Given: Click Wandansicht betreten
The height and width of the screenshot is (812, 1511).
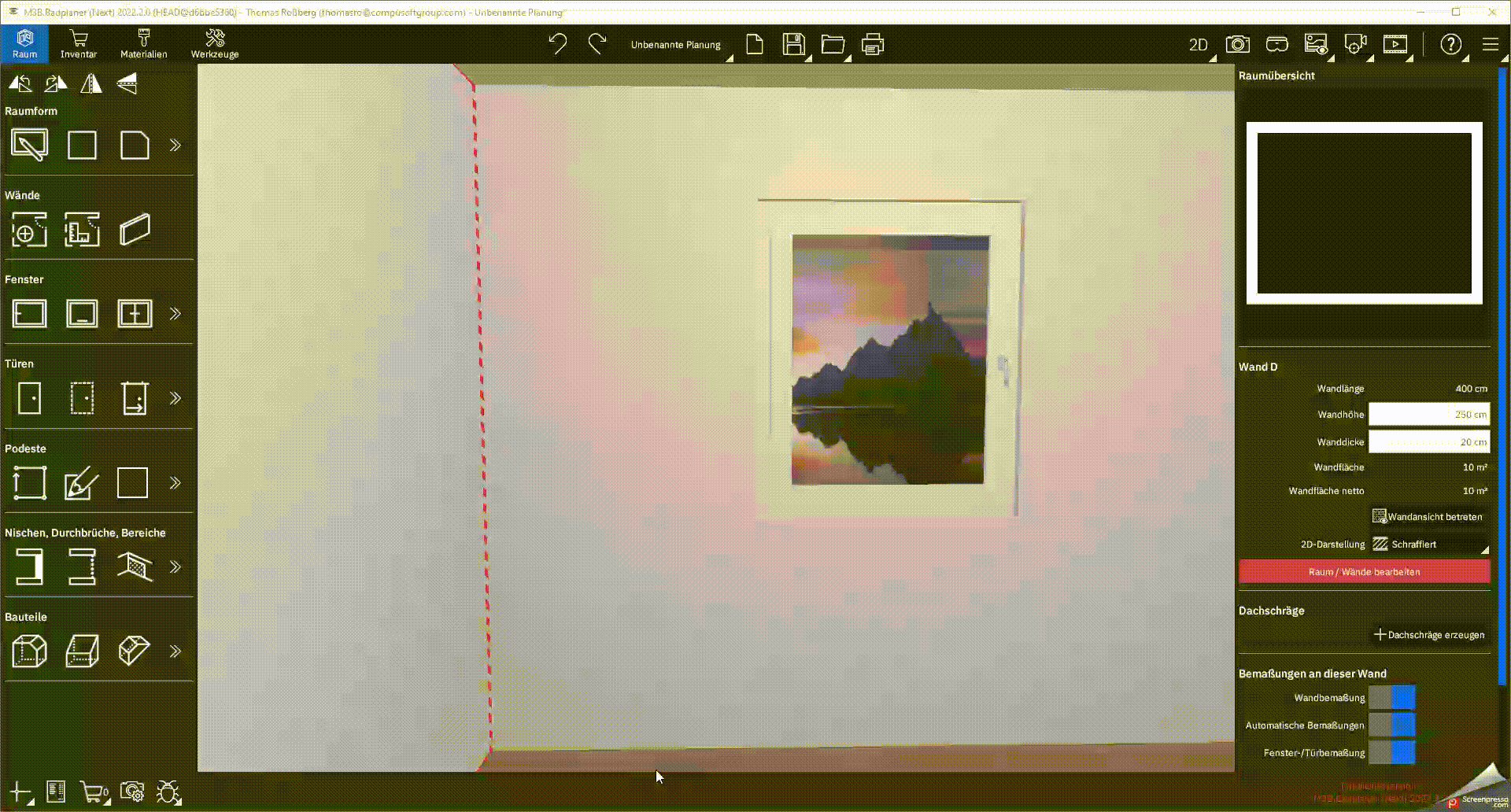Looking at the screenshot, I should click(x=1428, y=517).
